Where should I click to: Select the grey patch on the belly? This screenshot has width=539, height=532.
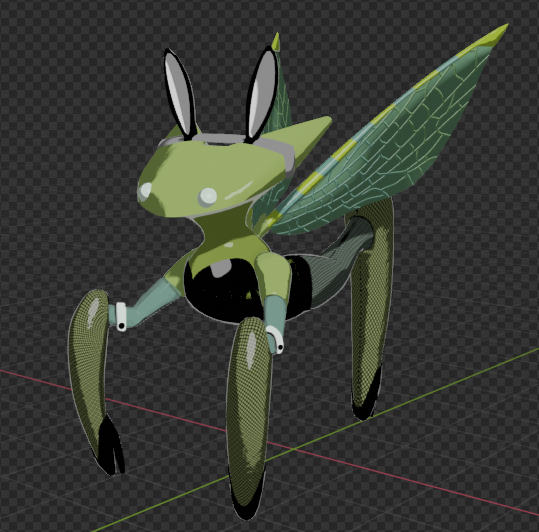point(220,268)
